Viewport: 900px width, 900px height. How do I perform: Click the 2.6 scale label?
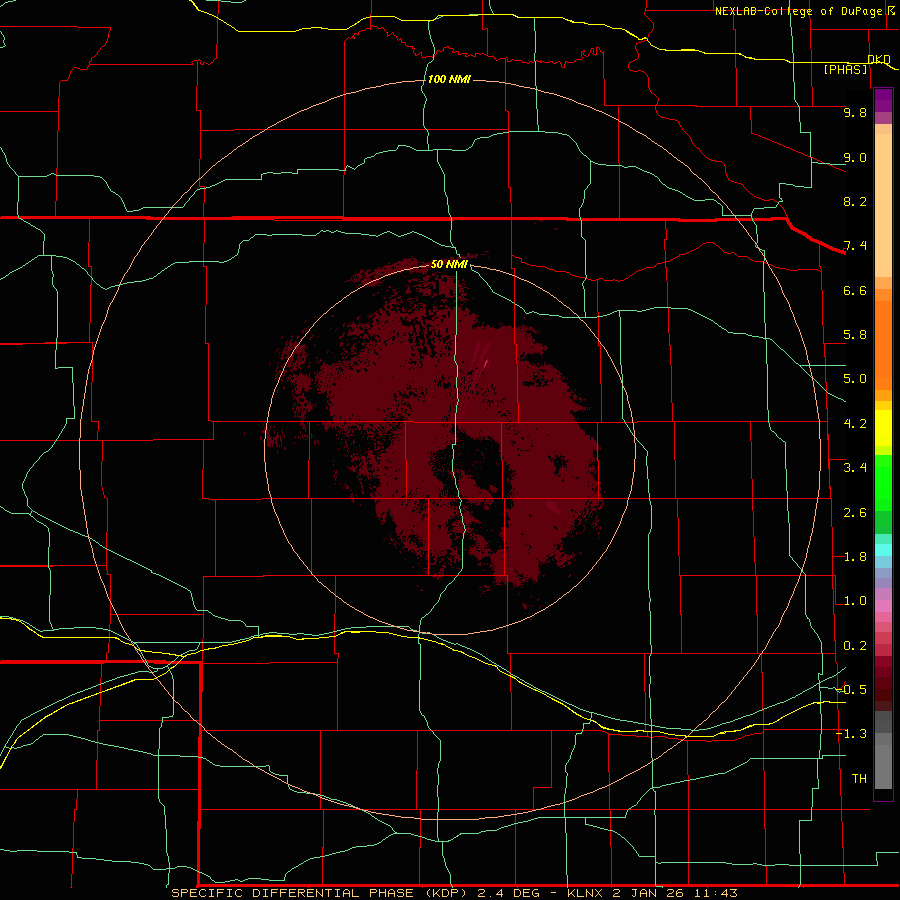(x=855, y=513)
